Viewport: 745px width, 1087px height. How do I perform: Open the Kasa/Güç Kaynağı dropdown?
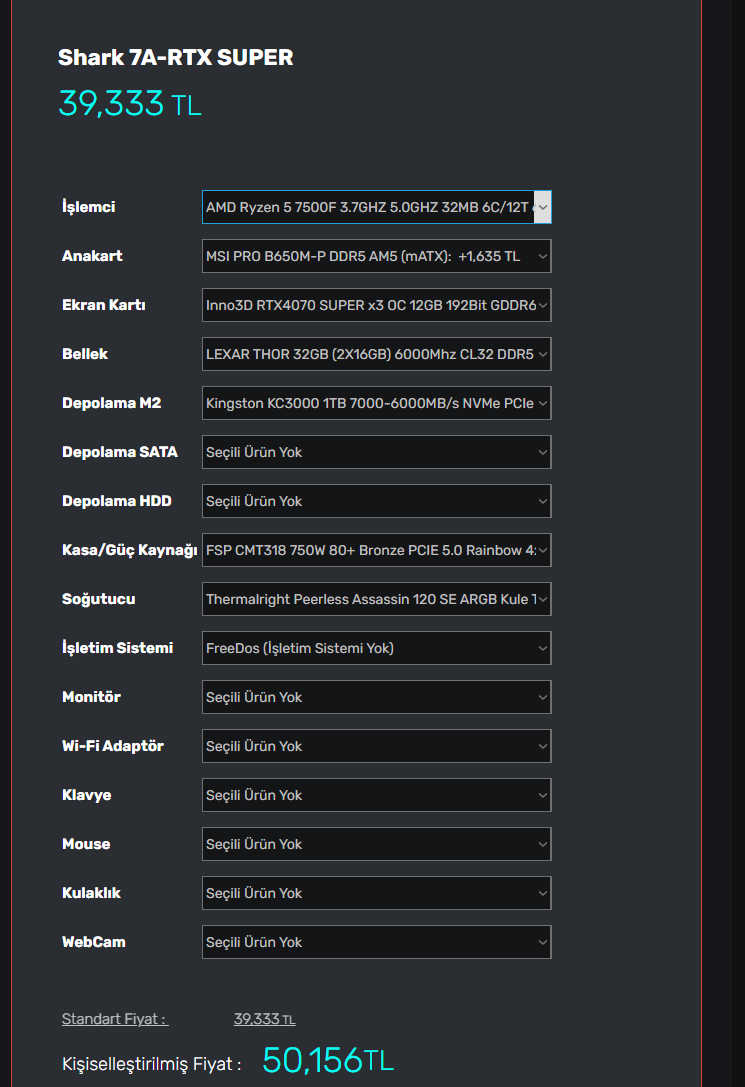[376, 550]
